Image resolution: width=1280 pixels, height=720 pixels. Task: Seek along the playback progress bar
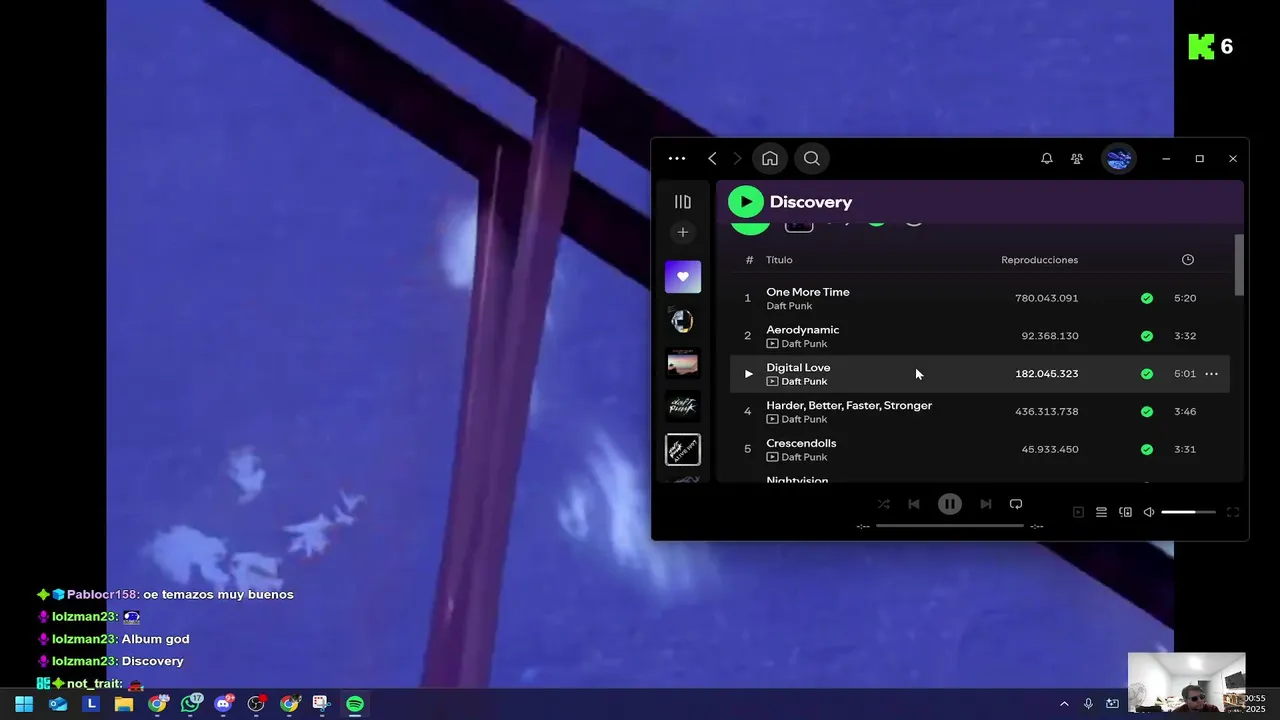[x=950, y=526]
